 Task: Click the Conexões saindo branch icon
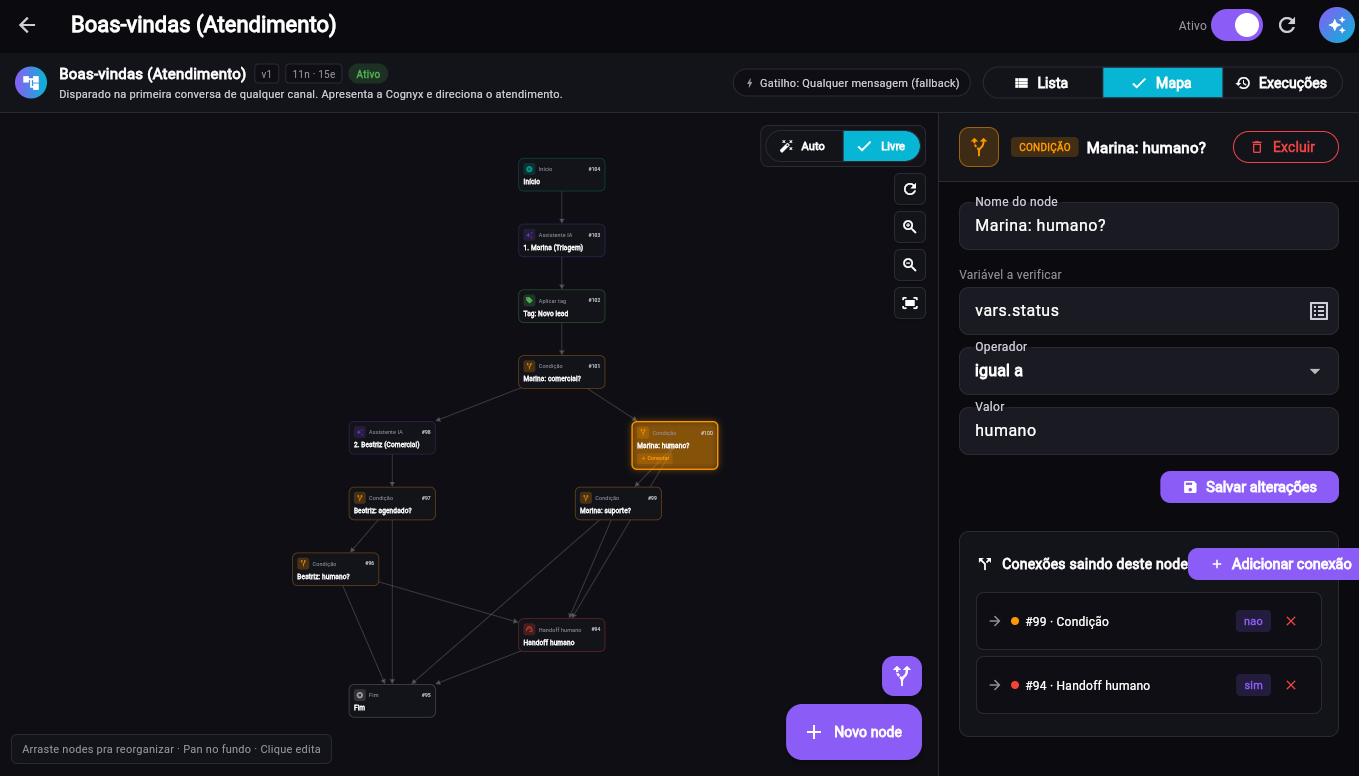pyautogui.click(x=985, y=564)
